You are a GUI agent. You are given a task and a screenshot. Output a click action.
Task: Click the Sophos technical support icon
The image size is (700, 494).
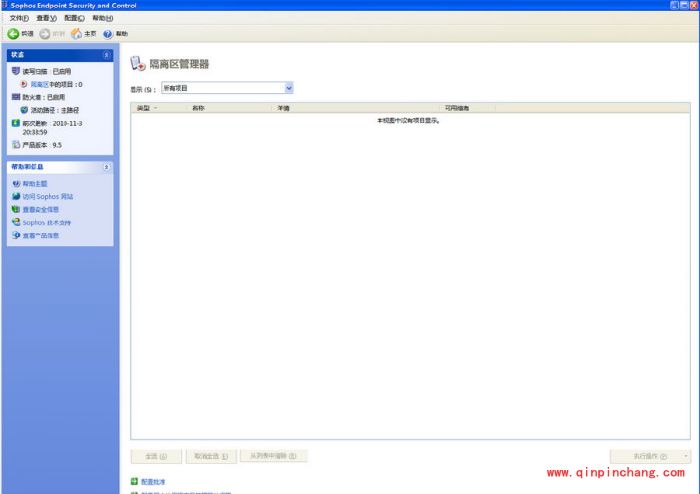16,222
